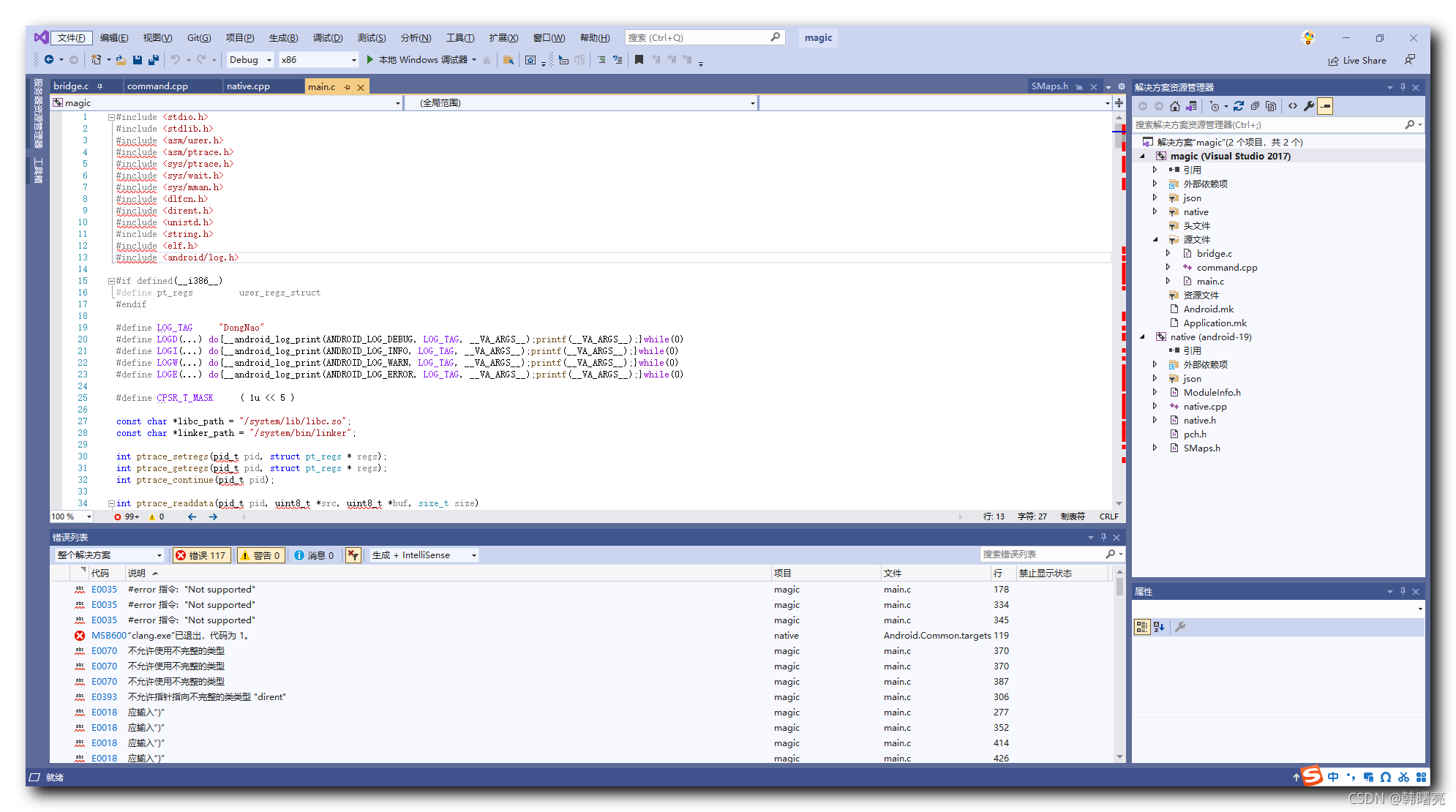Toggle the messages 0 filter button
1456x812 pixels.
click(315, 555)
